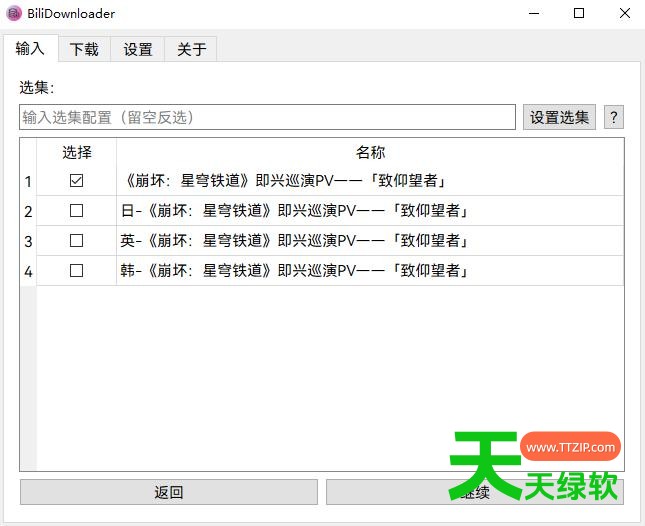Click the 继续 button
The height and width of the screenshot is (526, 645).
click(475, 492)
